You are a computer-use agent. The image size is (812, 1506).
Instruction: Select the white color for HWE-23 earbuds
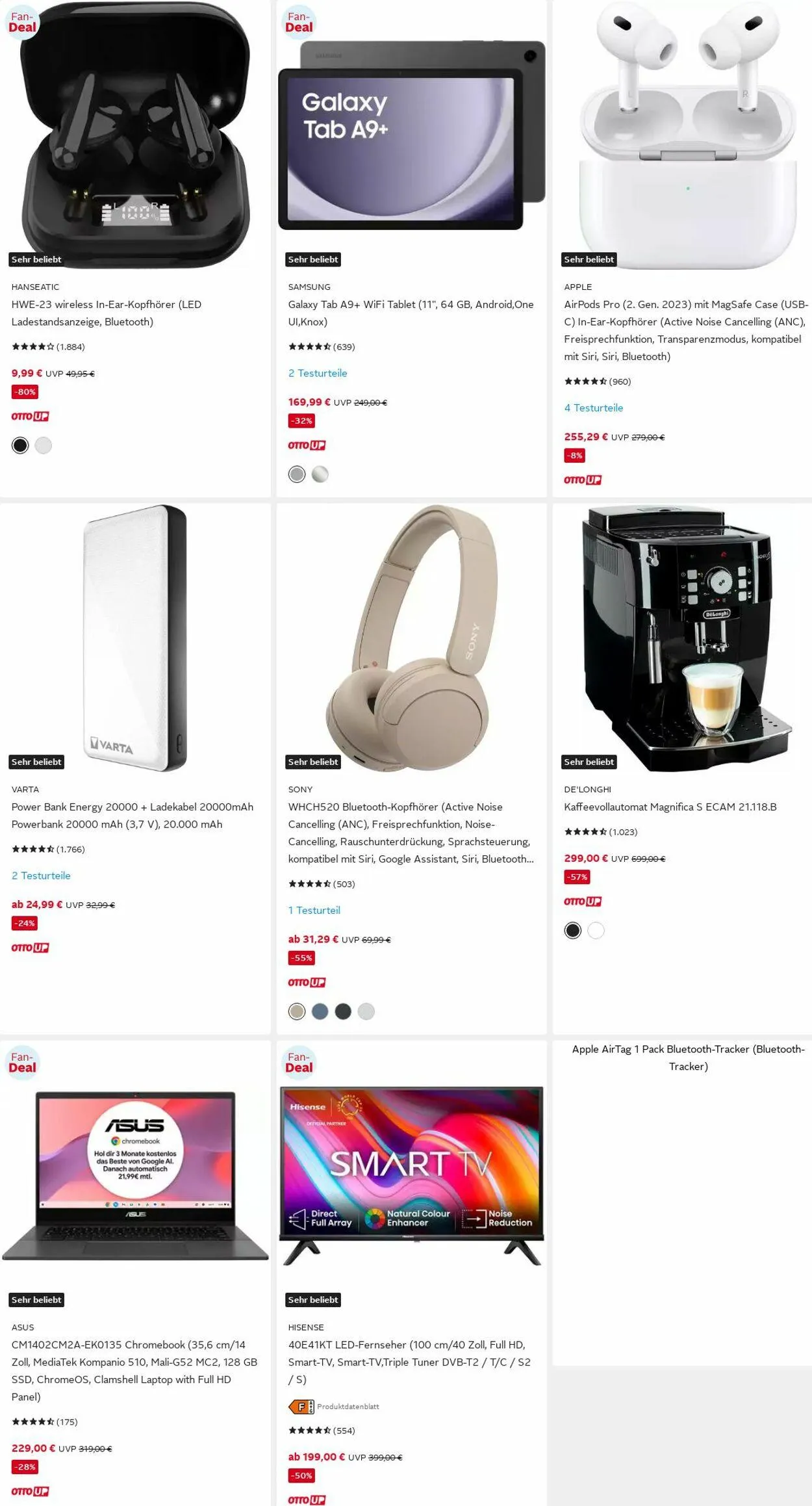[44, 445]
